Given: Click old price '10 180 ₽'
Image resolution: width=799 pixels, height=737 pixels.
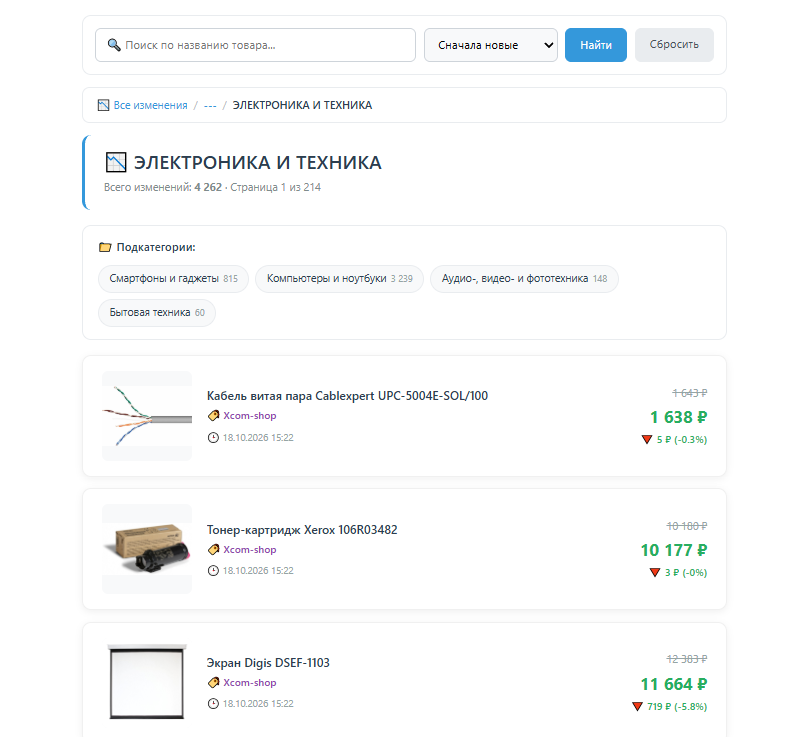Looking at the screenshot, I should [x=686, y=526].
